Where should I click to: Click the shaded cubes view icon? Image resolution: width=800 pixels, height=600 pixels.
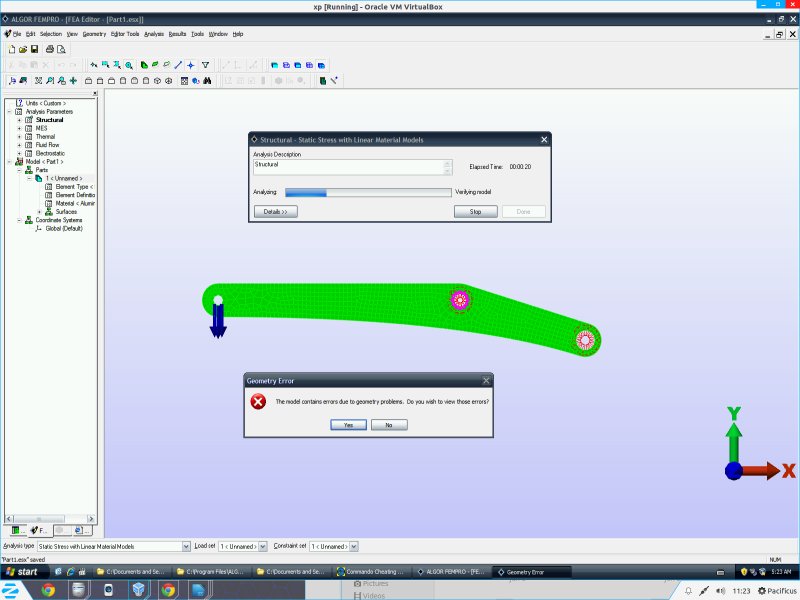[196, 81]
